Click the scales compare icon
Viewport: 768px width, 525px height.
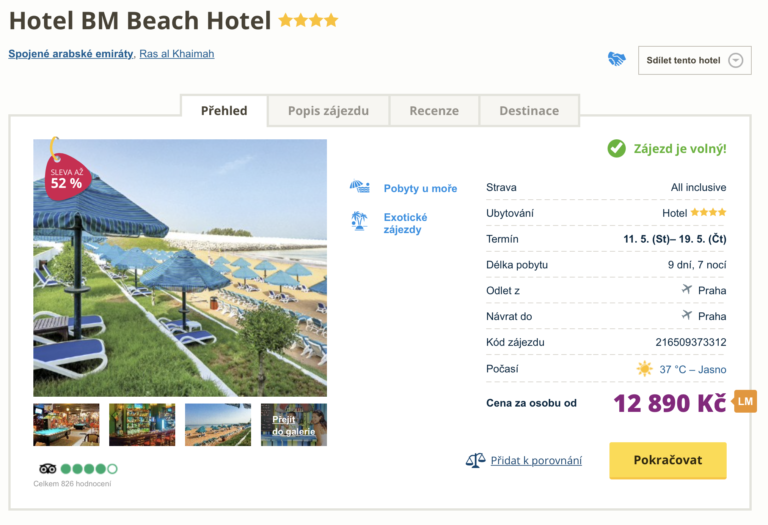click(475, 461)
